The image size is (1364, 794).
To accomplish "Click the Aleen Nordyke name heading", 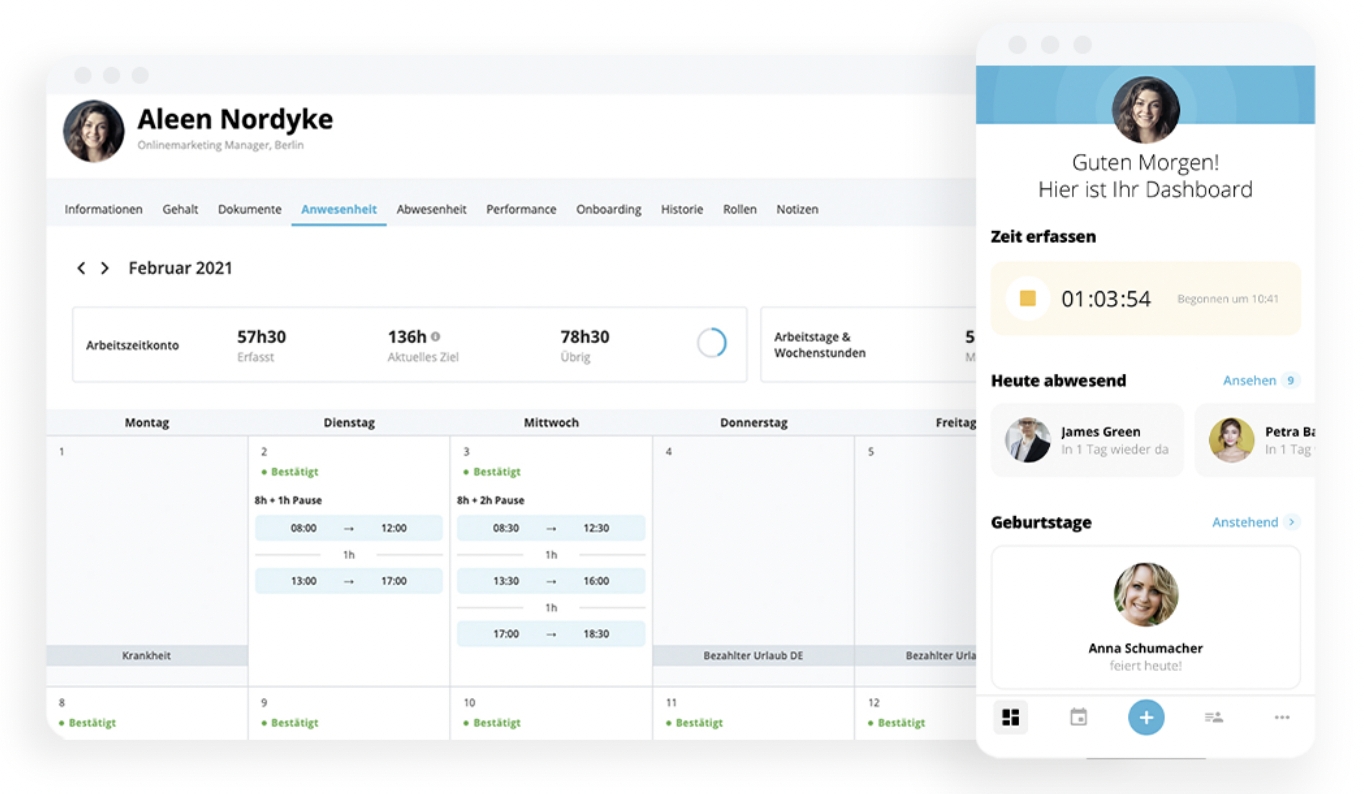I will point(235,120).
